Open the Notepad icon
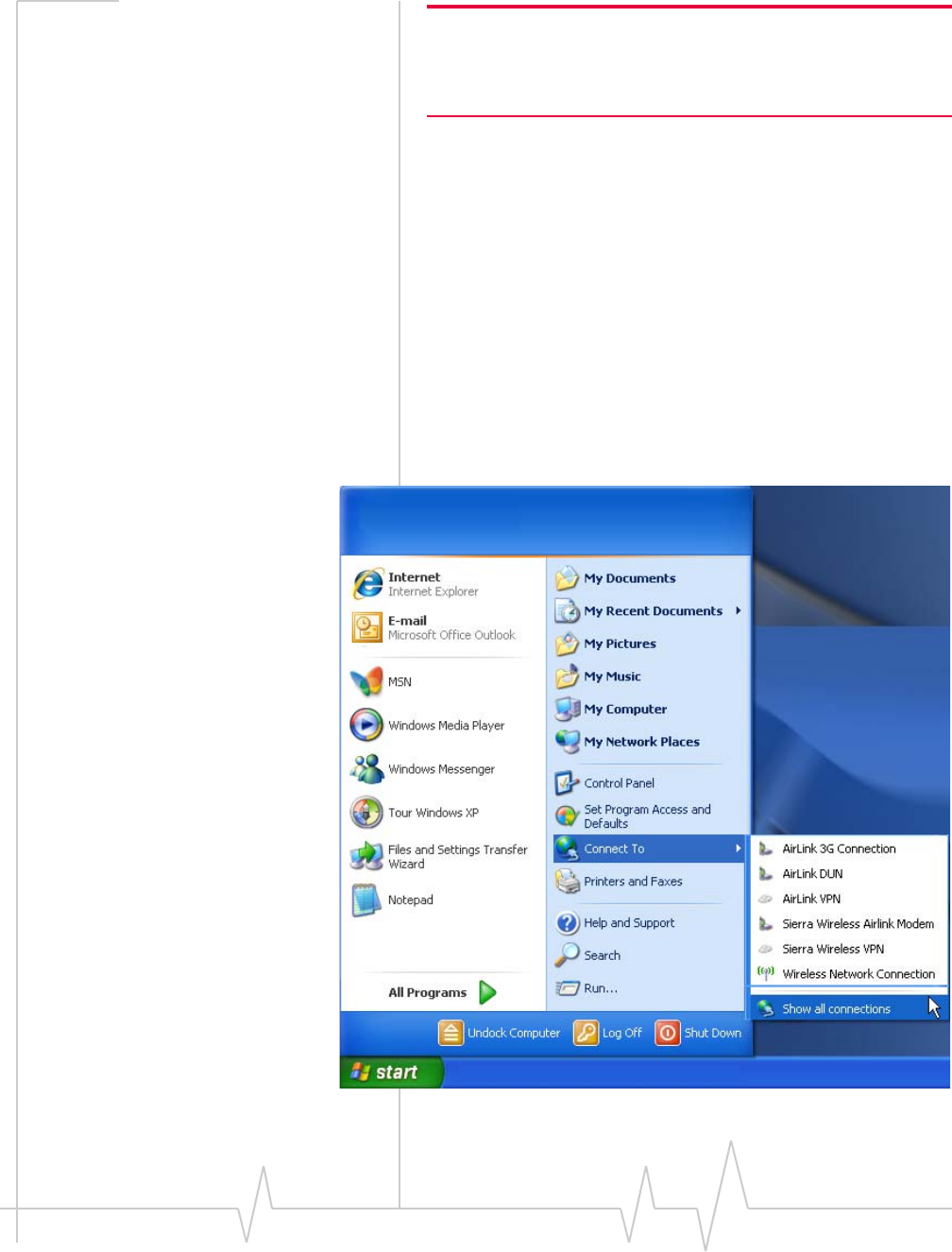Screen dimensions: 952x1252 pyautogui.click(x=366, y=900)
